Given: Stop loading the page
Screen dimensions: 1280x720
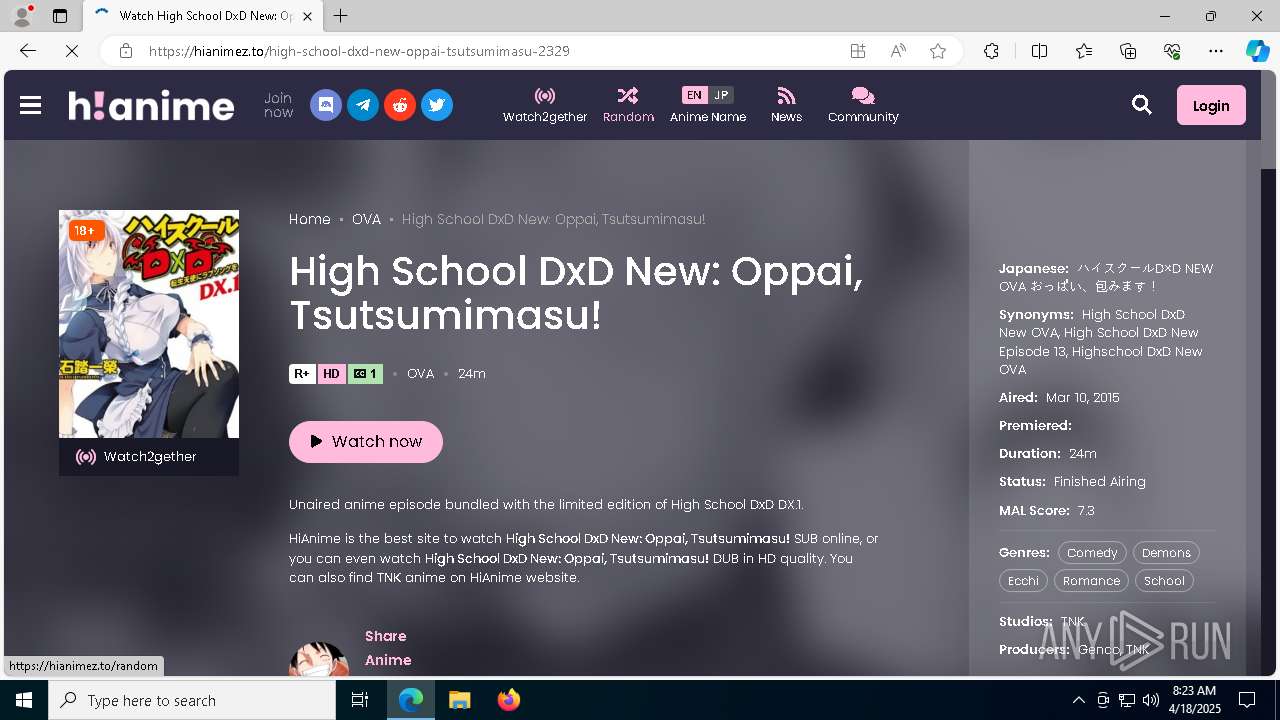Looking at the screenshot, I should pos(72,51).
